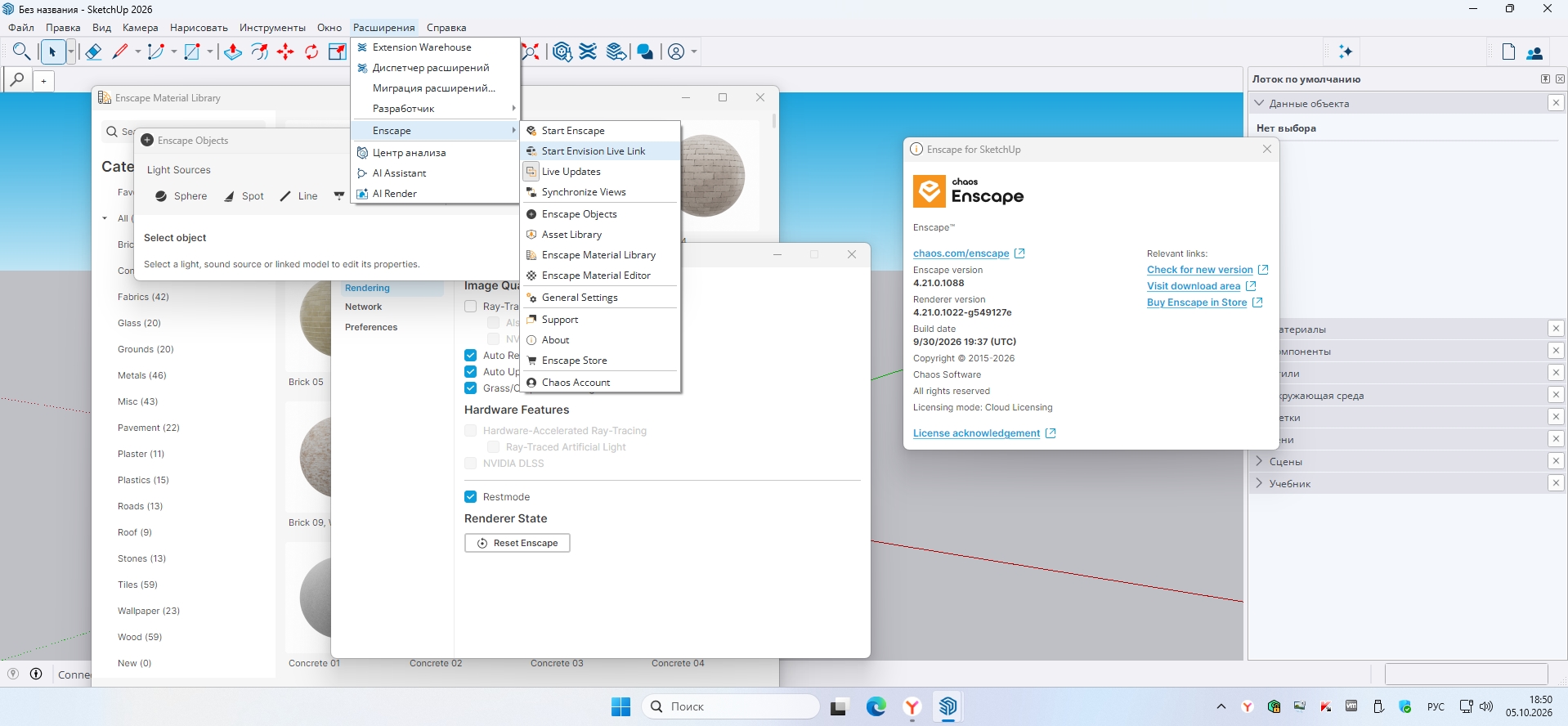This screenshot has height=726, width=1568.
Task: Click the Reset Enscape button
Action: [x=517, y=543]
